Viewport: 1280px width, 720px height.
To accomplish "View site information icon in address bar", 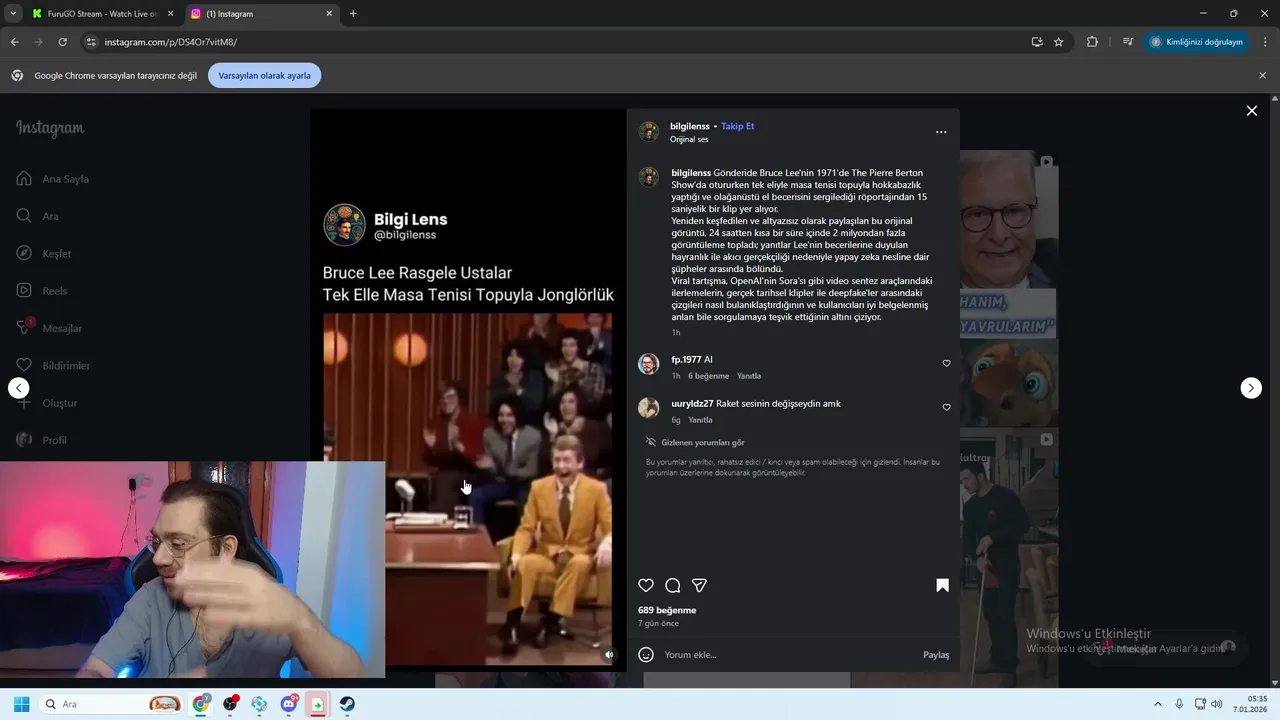I will (91, 42).
